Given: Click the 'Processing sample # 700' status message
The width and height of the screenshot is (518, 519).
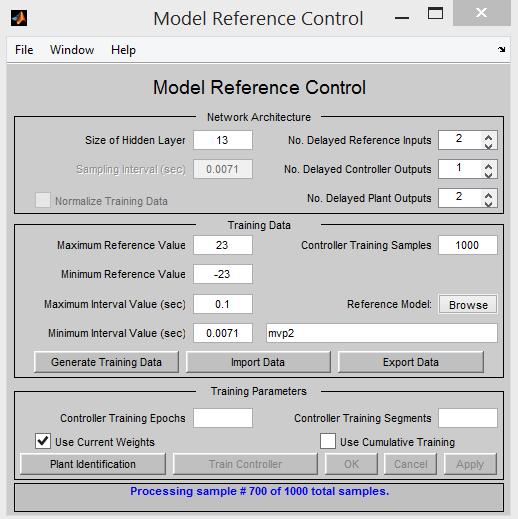Looking at the screenshot, I should point(259,491).
